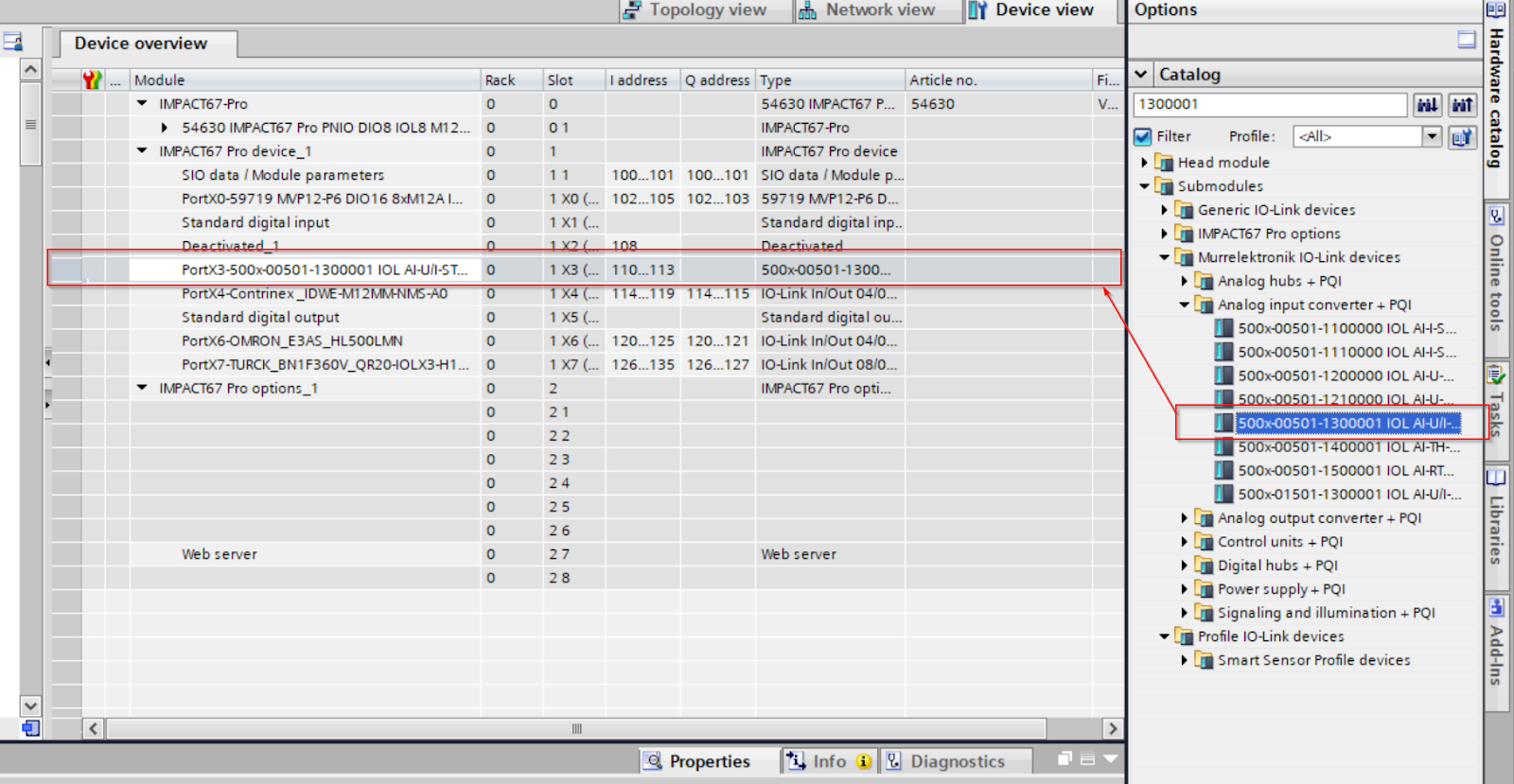The width and height of the screenshot is (1514, 784).
Task: Click the search up icon next to catalog search
Action: 1462,105
